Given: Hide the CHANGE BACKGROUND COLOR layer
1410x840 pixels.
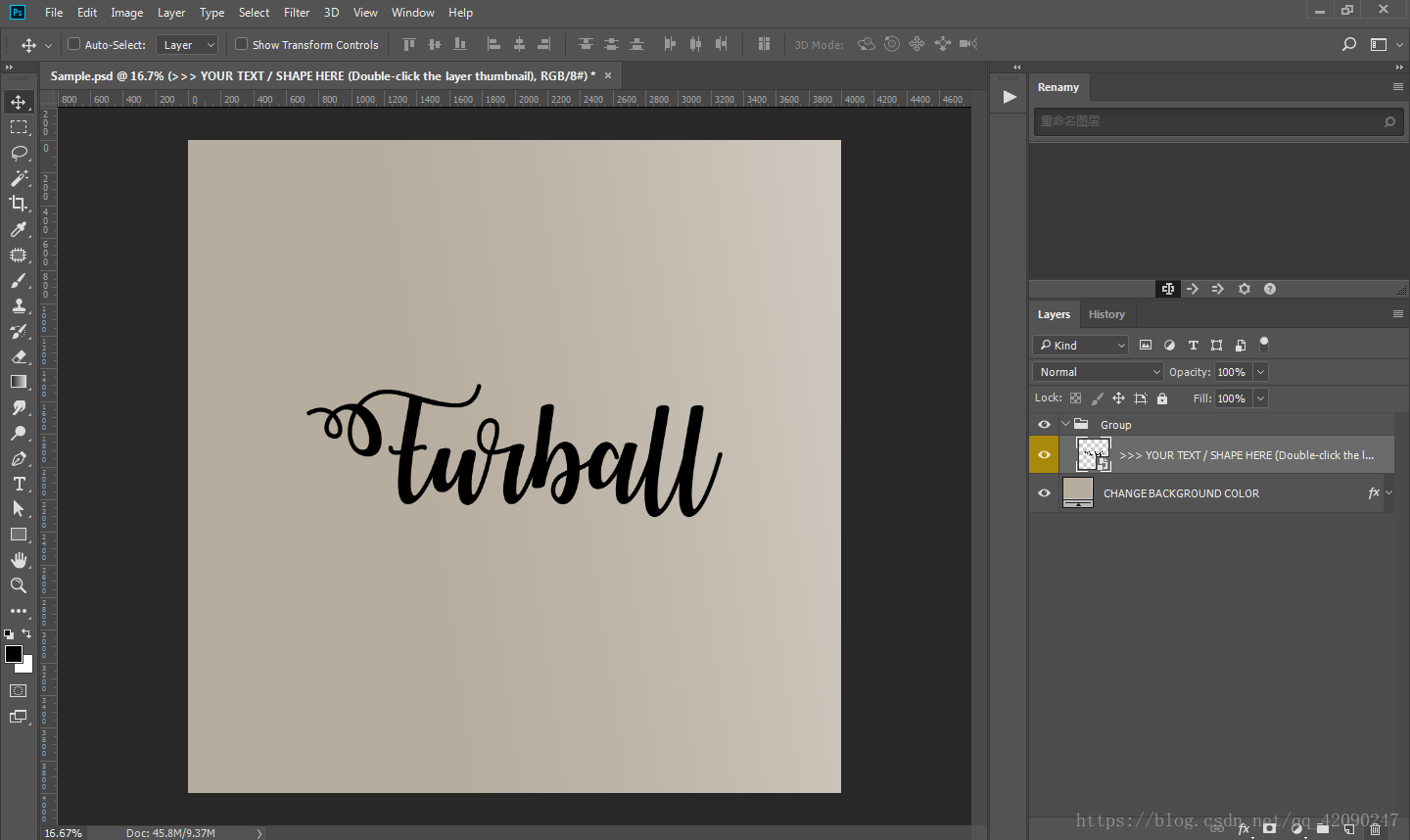Looking at the screenshot, I should [1044, 493].
